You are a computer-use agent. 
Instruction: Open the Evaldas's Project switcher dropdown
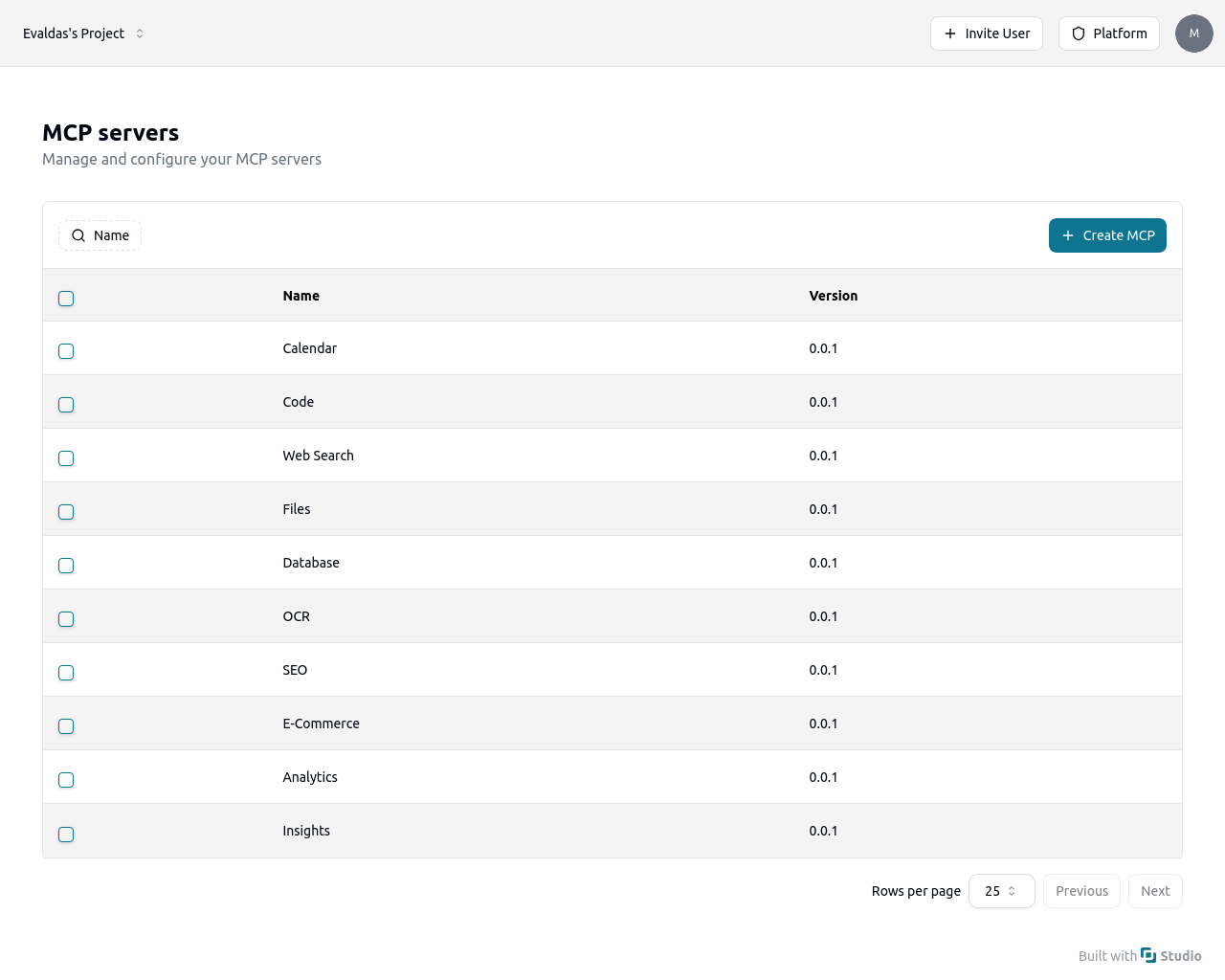coord(84,33)
